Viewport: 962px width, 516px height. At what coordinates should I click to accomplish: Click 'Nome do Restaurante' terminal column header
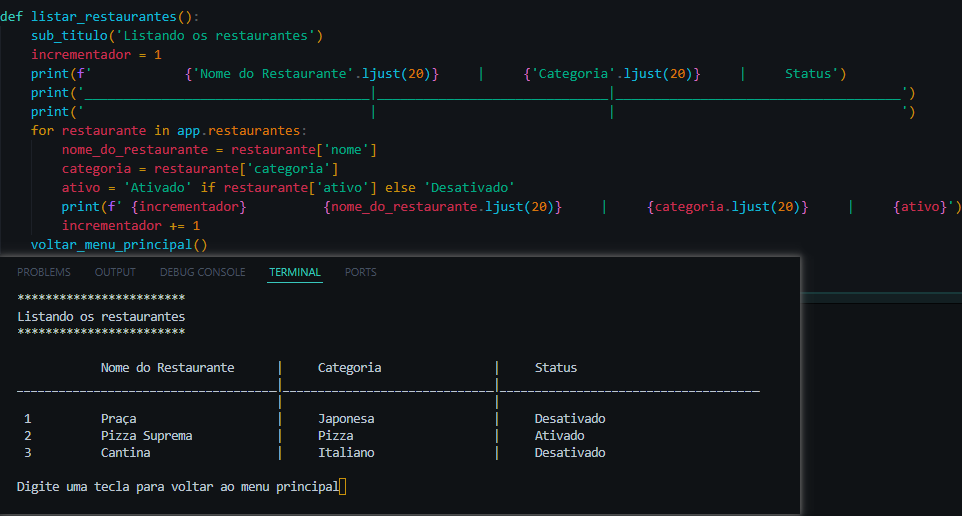pyautogui.click(x=167, y=368)
